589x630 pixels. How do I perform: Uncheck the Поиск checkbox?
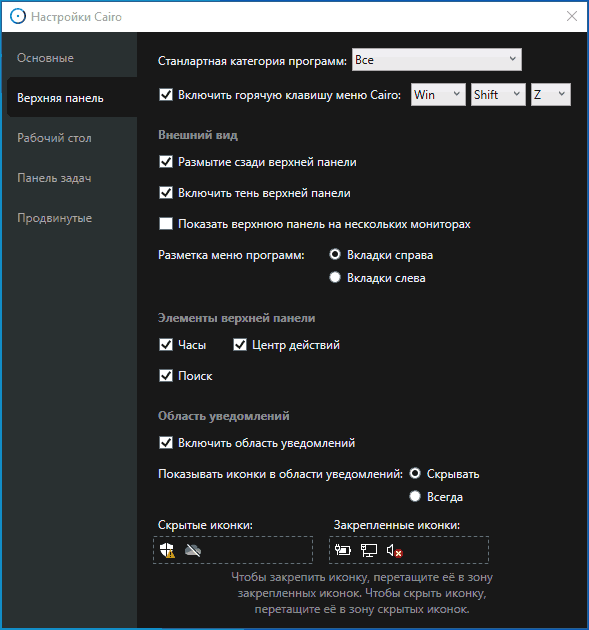coord(166,376)
